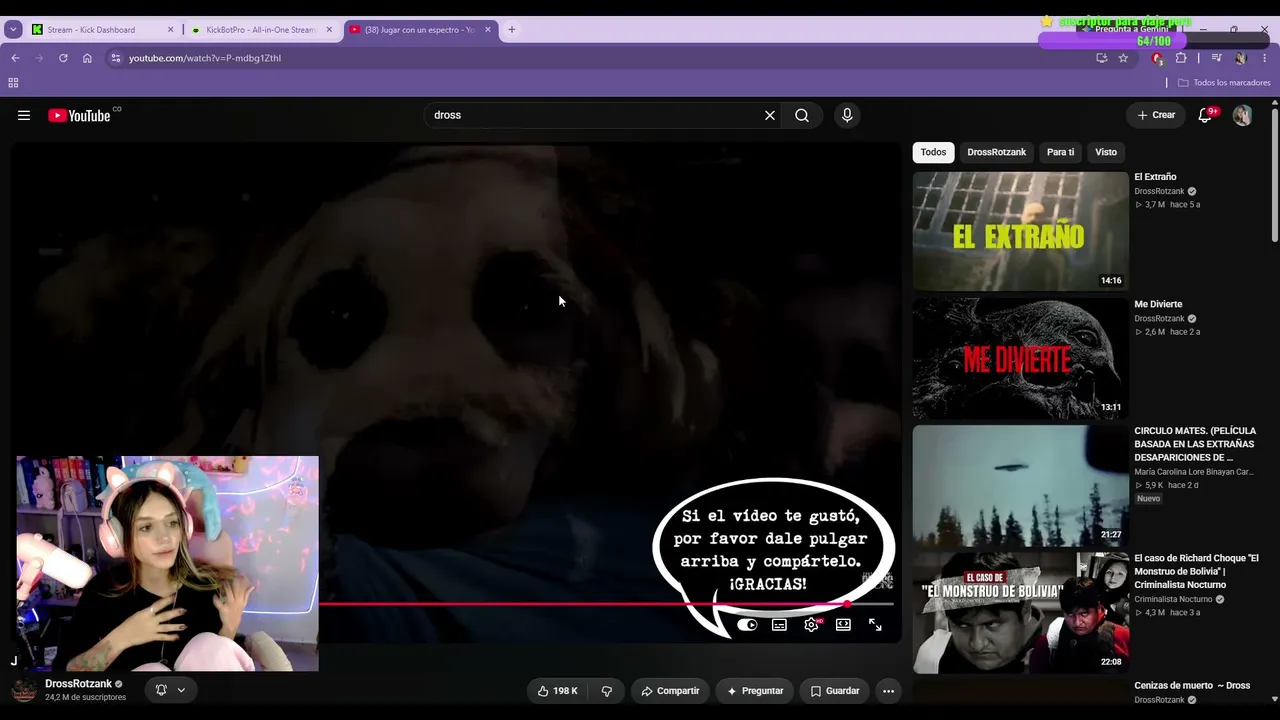Click Compartir to share the video
This screenshot has width=1280, height=720.
point(670,691)
